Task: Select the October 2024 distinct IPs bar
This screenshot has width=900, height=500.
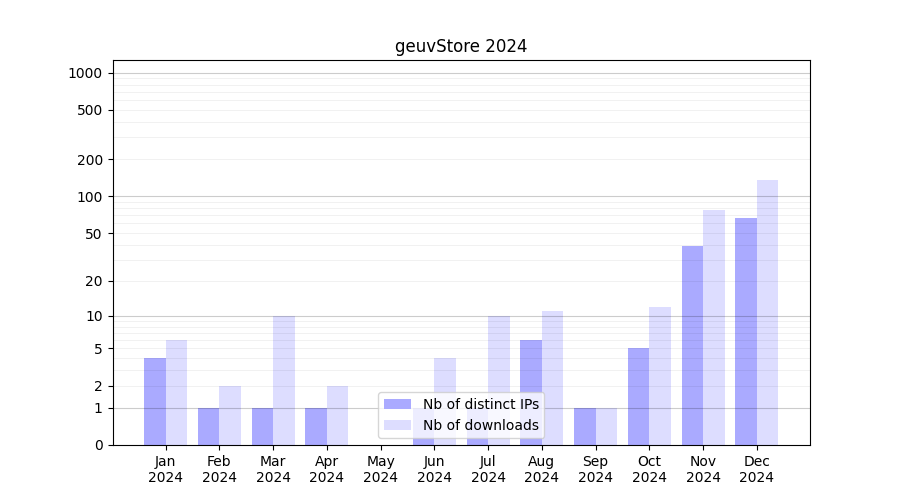Action: [638, 396]
